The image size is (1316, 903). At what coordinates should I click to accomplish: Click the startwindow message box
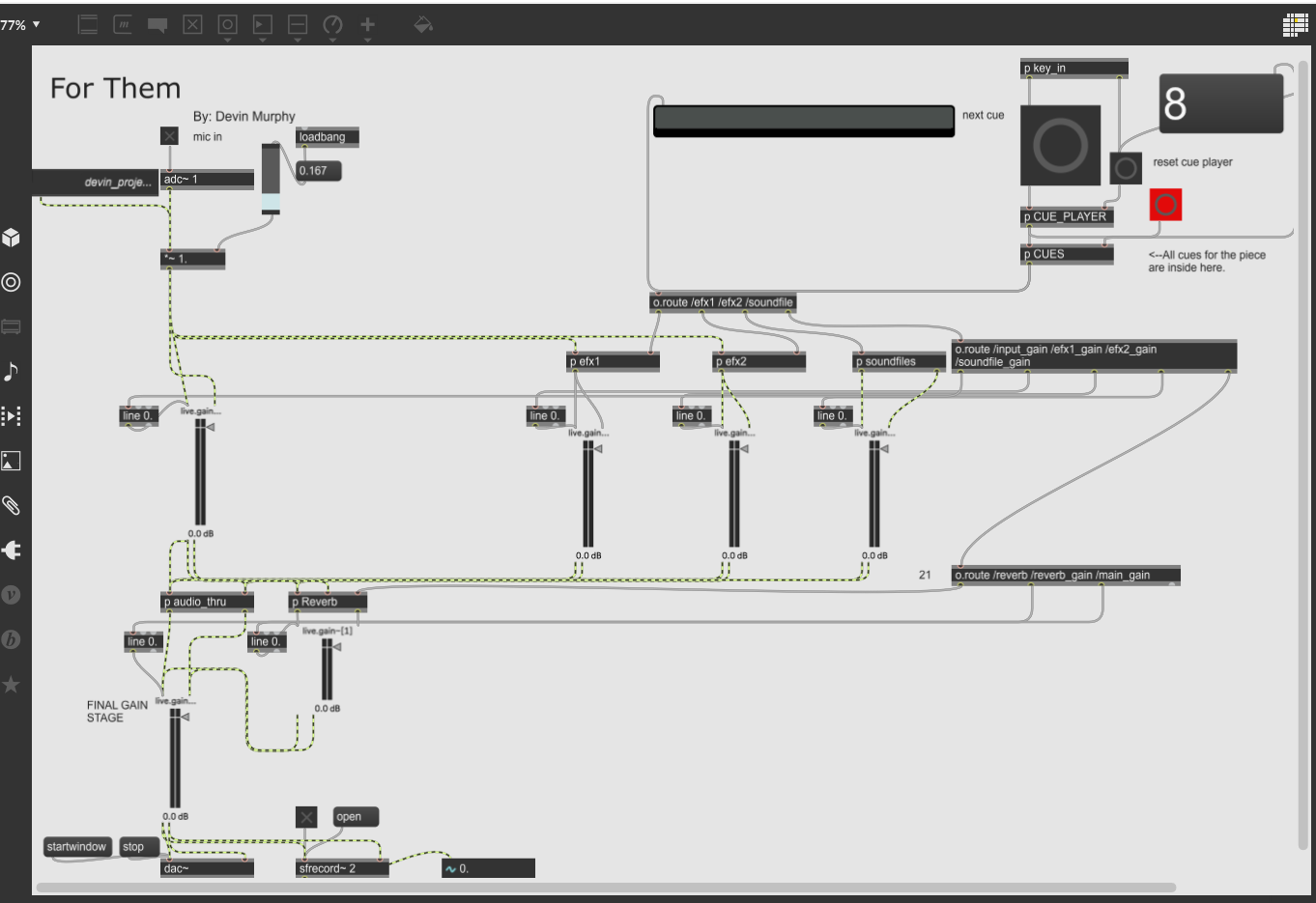tap(77, 847)
